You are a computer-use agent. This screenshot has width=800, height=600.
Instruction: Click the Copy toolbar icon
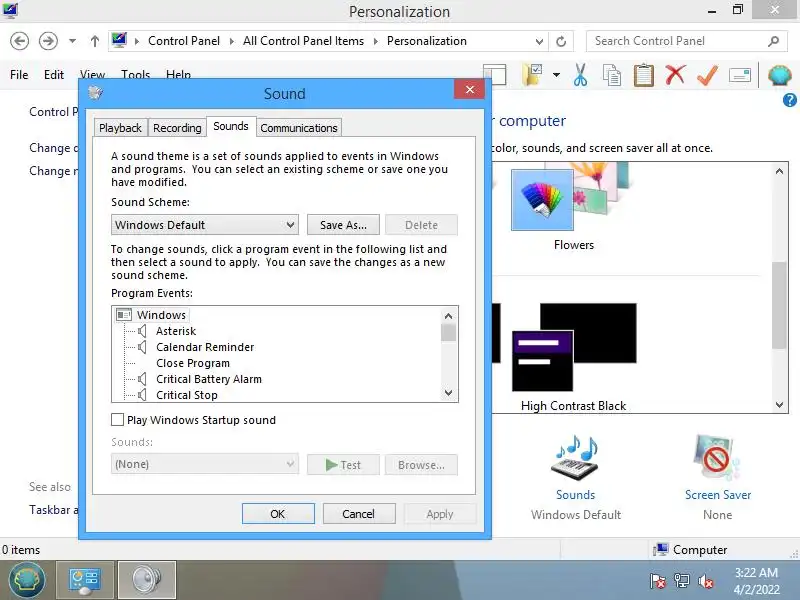[x=612, y=75]
